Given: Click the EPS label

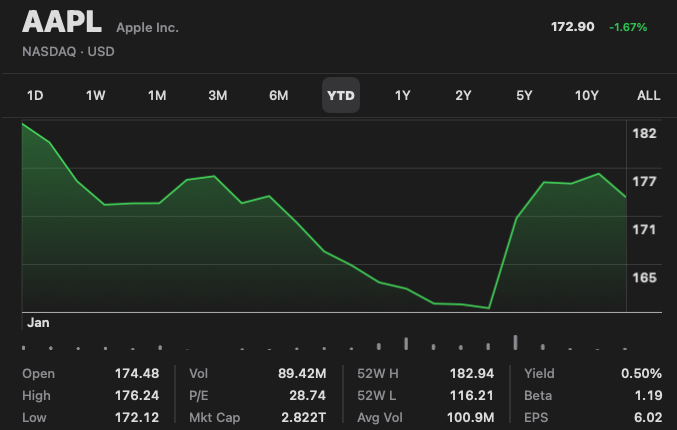Looking at the screenshot, I should click(536, 417).
